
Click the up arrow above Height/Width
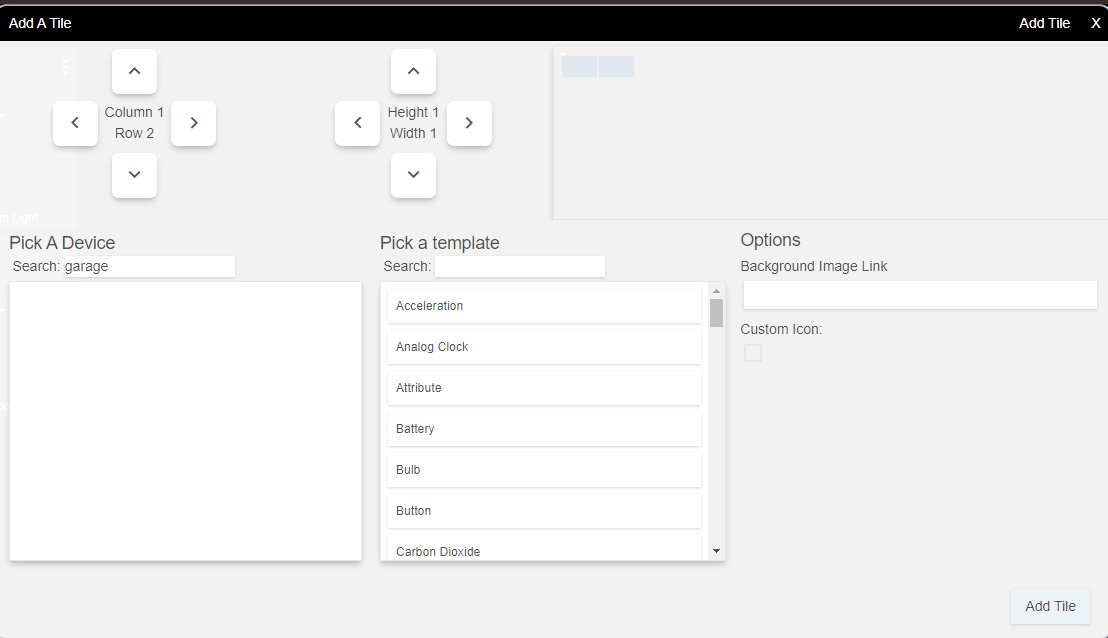pyautogui.click(x=413, y=71)
